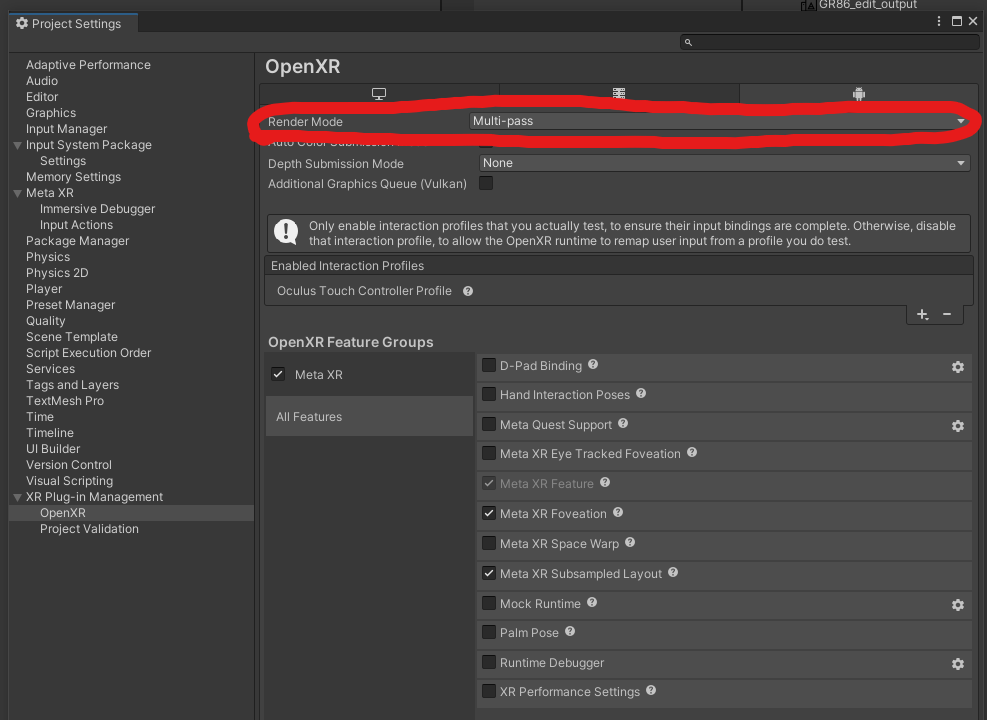The height and width of the screenshot is (720, 987).
Task: Open the Depth Submission Mode dropdown
Action: coord(725,163)
